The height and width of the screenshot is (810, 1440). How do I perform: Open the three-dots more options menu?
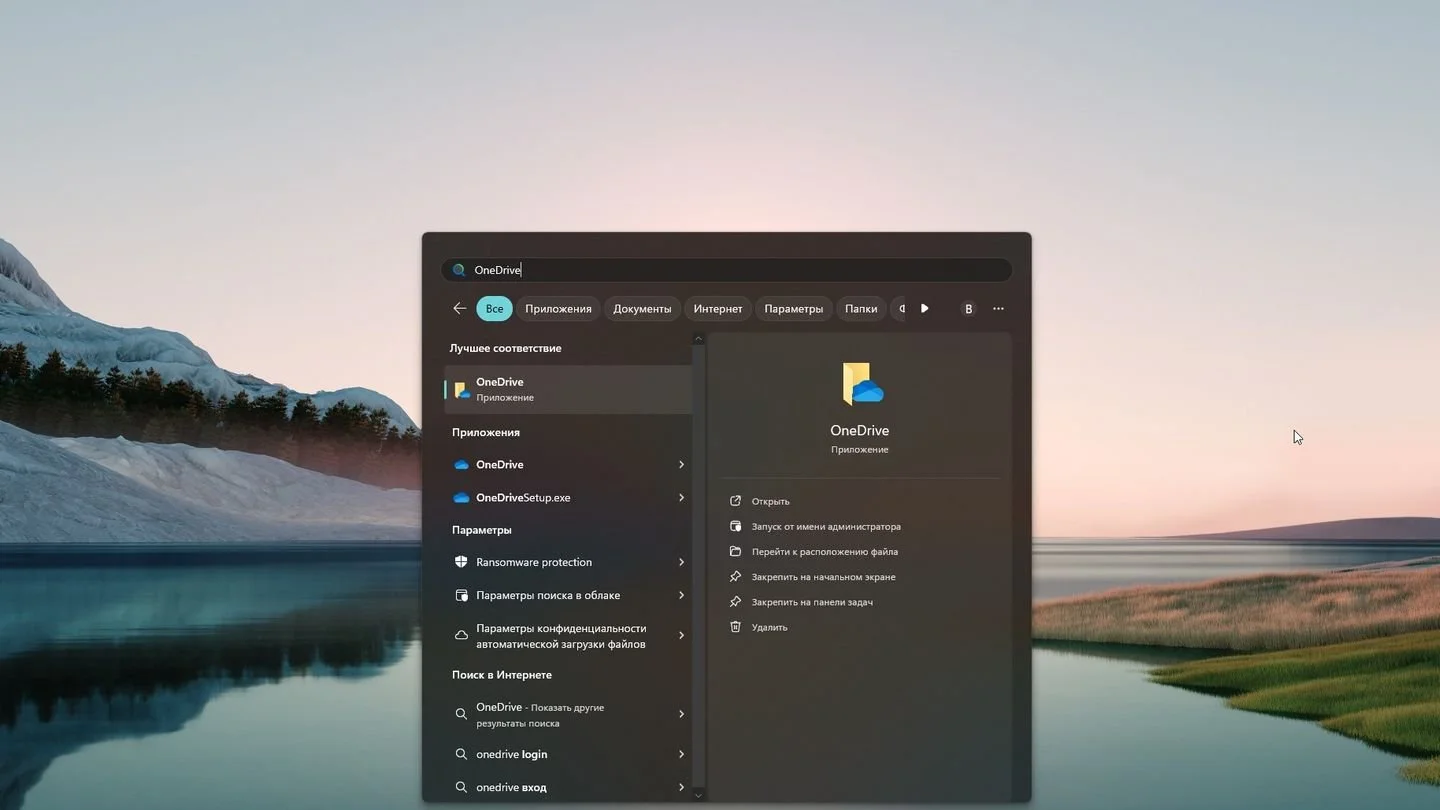point(998,308)
